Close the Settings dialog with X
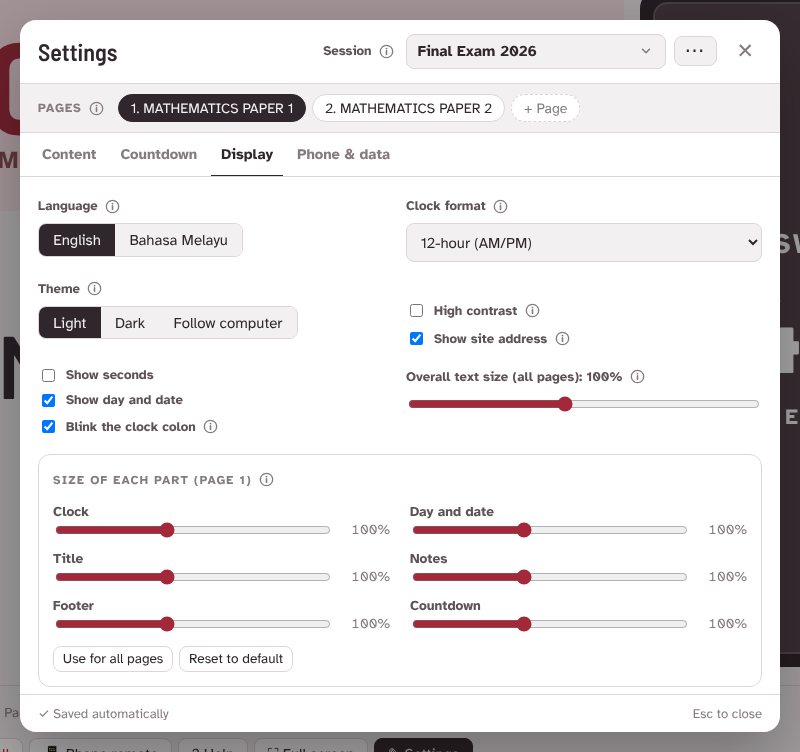 745,51
